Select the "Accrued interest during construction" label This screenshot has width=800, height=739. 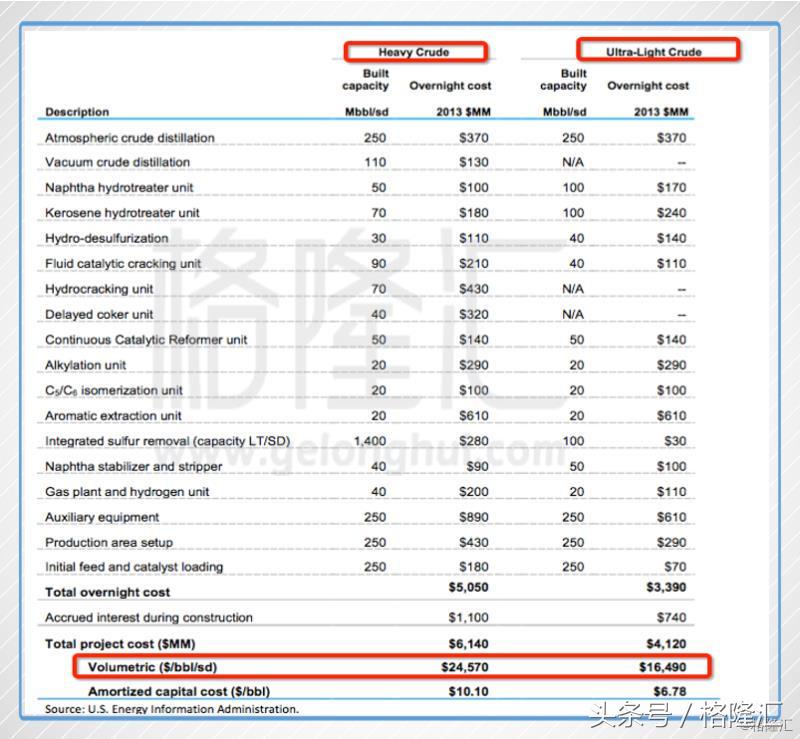148,618
